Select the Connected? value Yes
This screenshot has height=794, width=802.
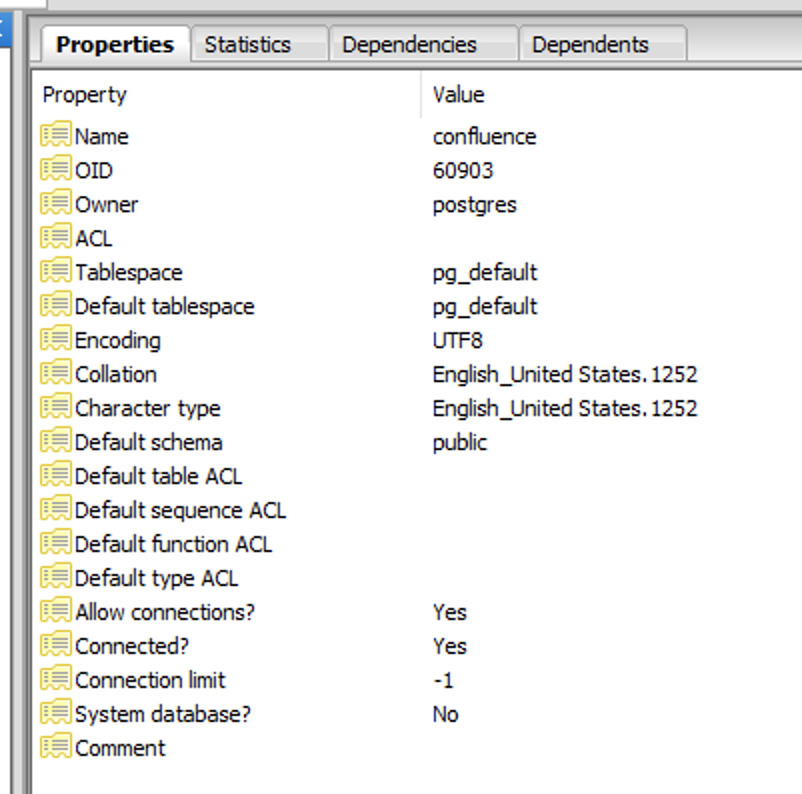(450, 647)
